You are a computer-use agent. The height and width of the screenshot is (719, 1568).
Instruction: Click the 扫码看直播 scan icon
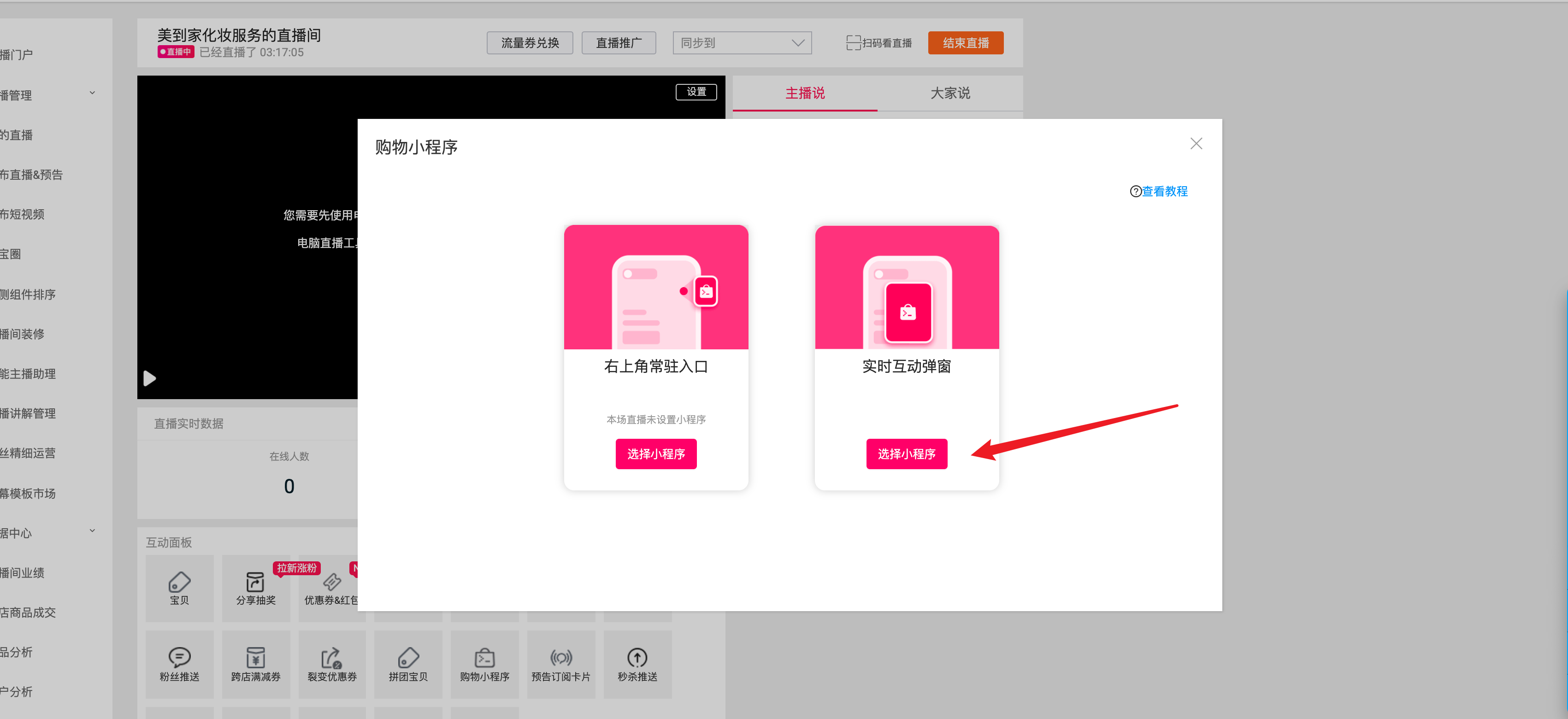(x=854, y=42)
